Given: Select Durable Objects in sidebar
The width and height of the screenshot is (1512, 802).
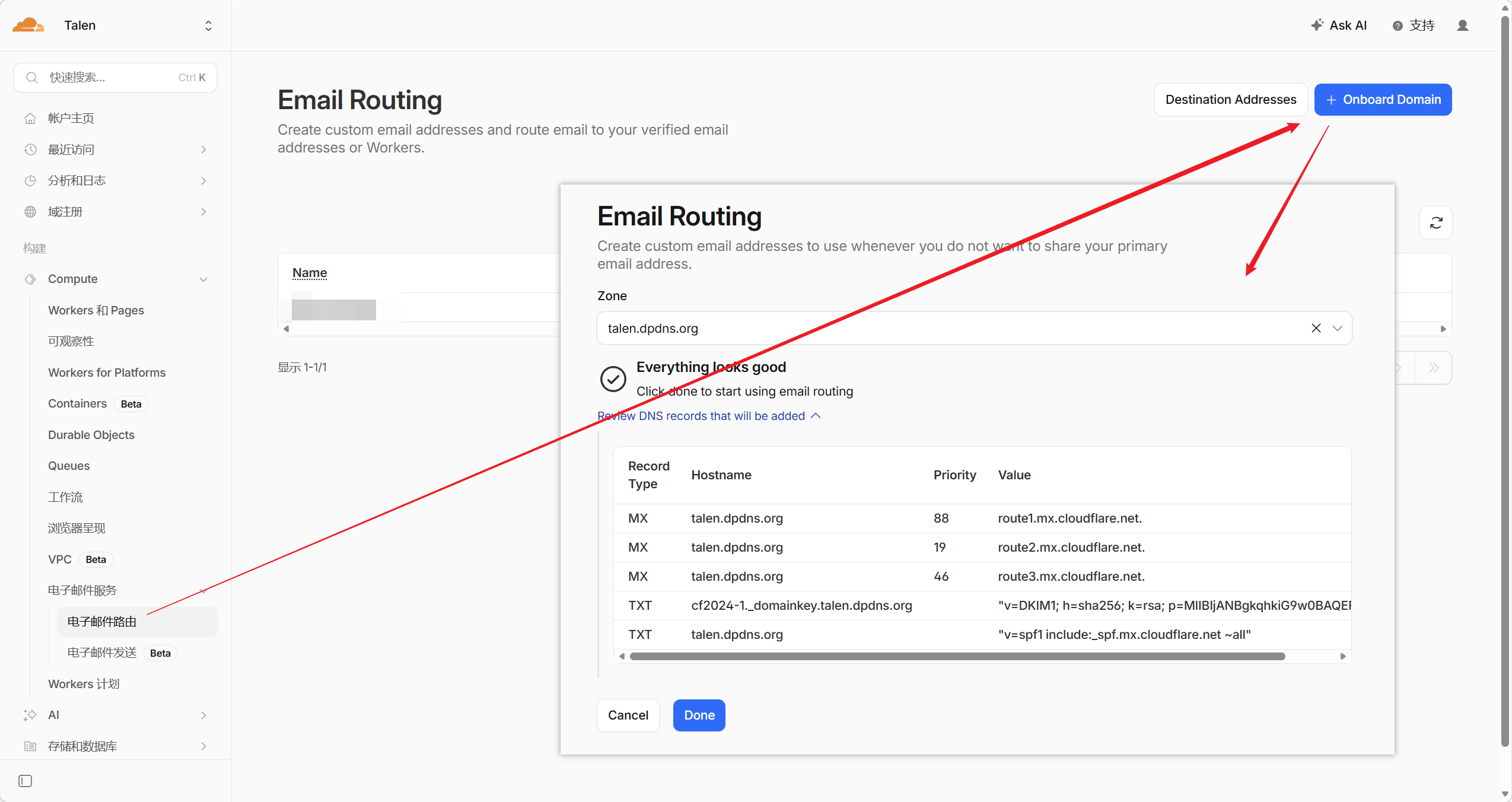Looking at the screenshot, I should pyautogui.click(x=91, y=435).
